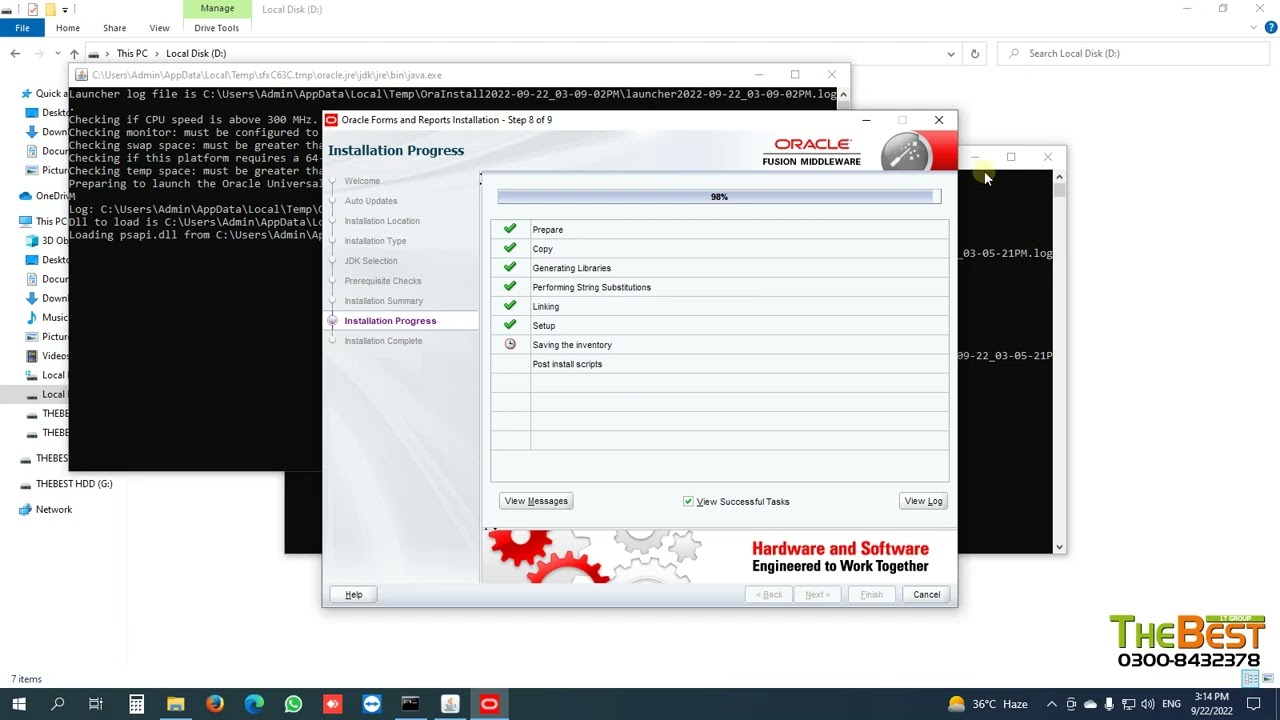Open the 36°C Haze weather widget
The image size is (1280, 720).
pos(990,704)
